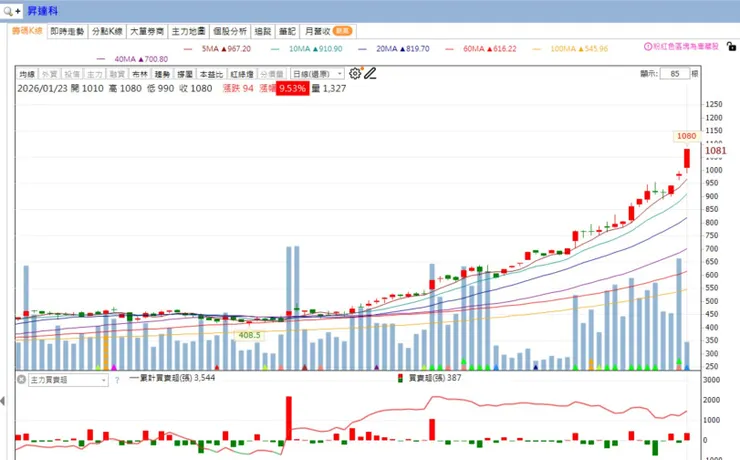The width and height of the screenshot is (740, 460).
Task: Open the 主力買賣超 indicator dropdown
Action: click(x=68, y=380)
